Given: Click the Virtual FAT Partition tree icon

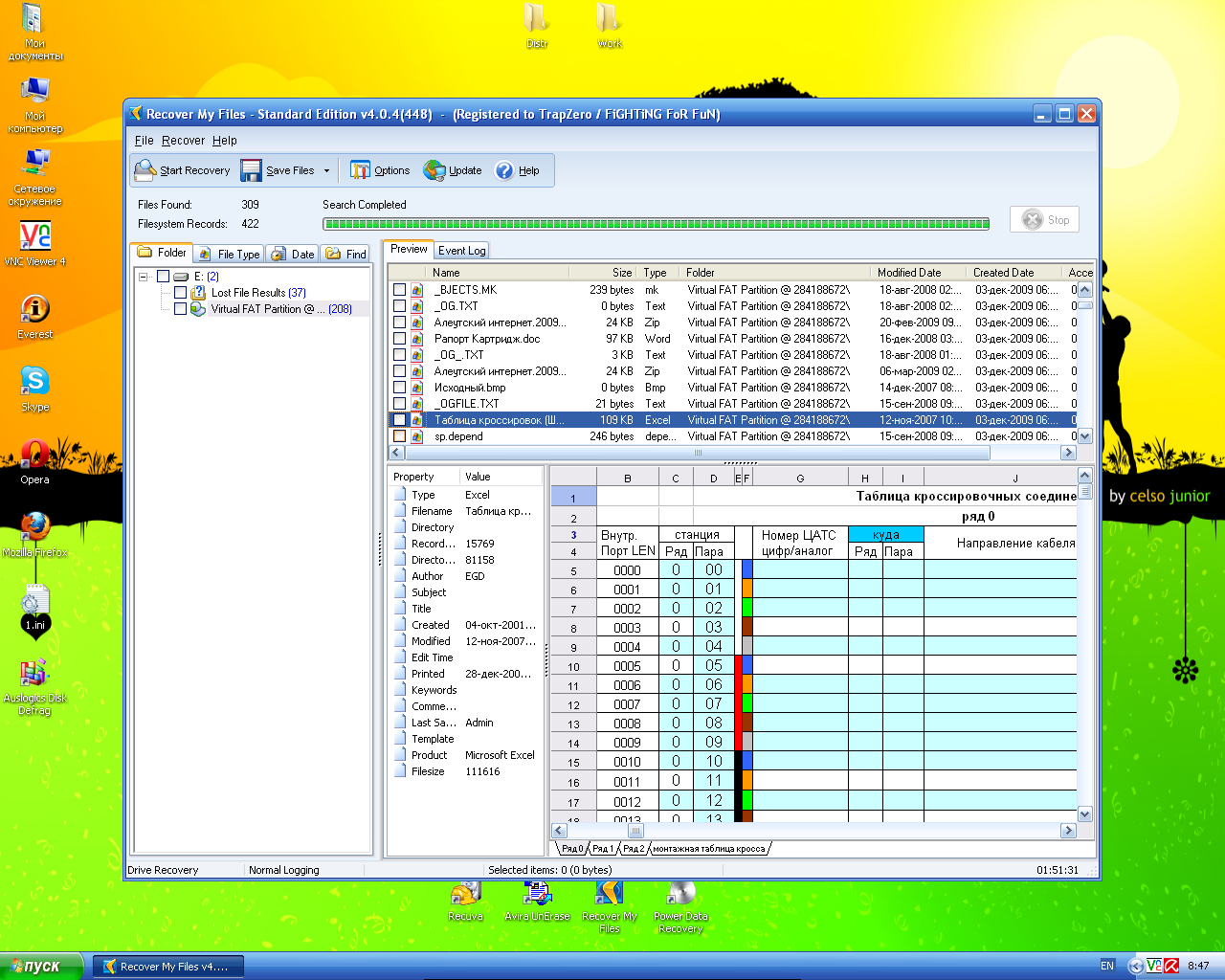Looking at the screenshot, I should (x=198, y=309).
